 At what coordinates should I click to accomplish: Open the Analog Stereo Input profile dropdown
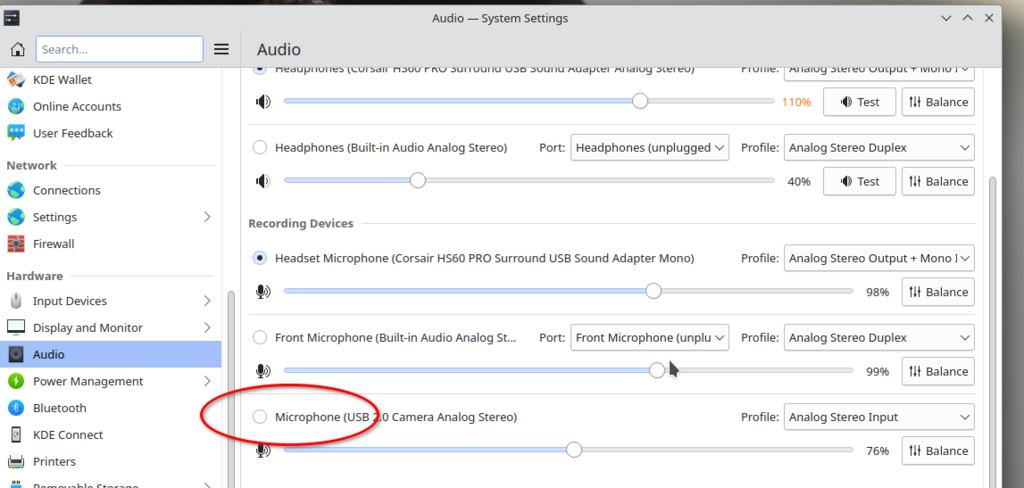pyautogui.click(x=879, y=417)
